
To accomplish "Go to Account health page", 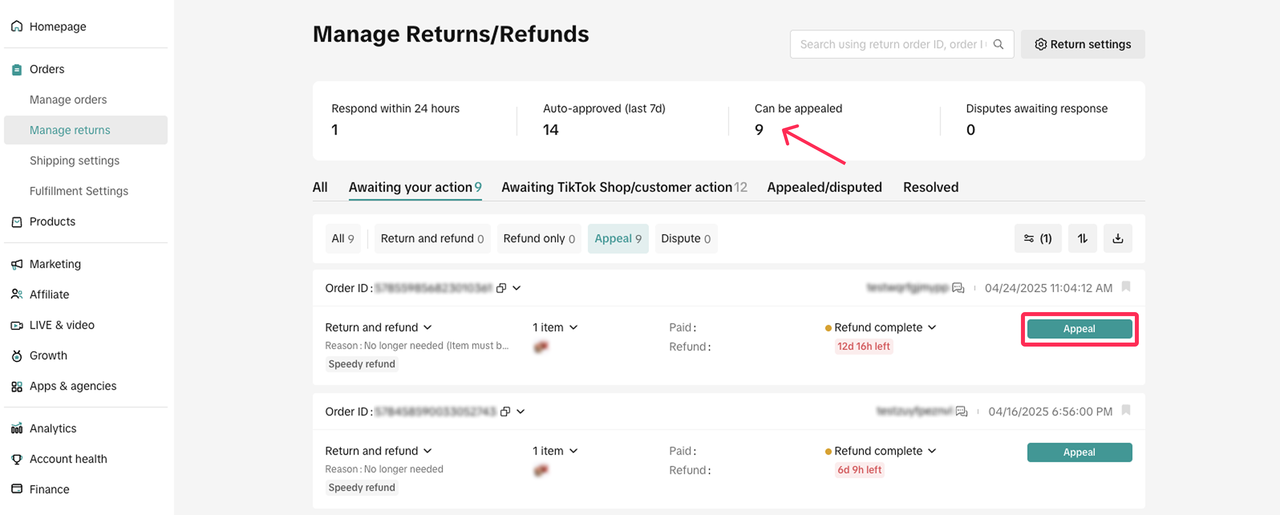I will coord(68,459).
